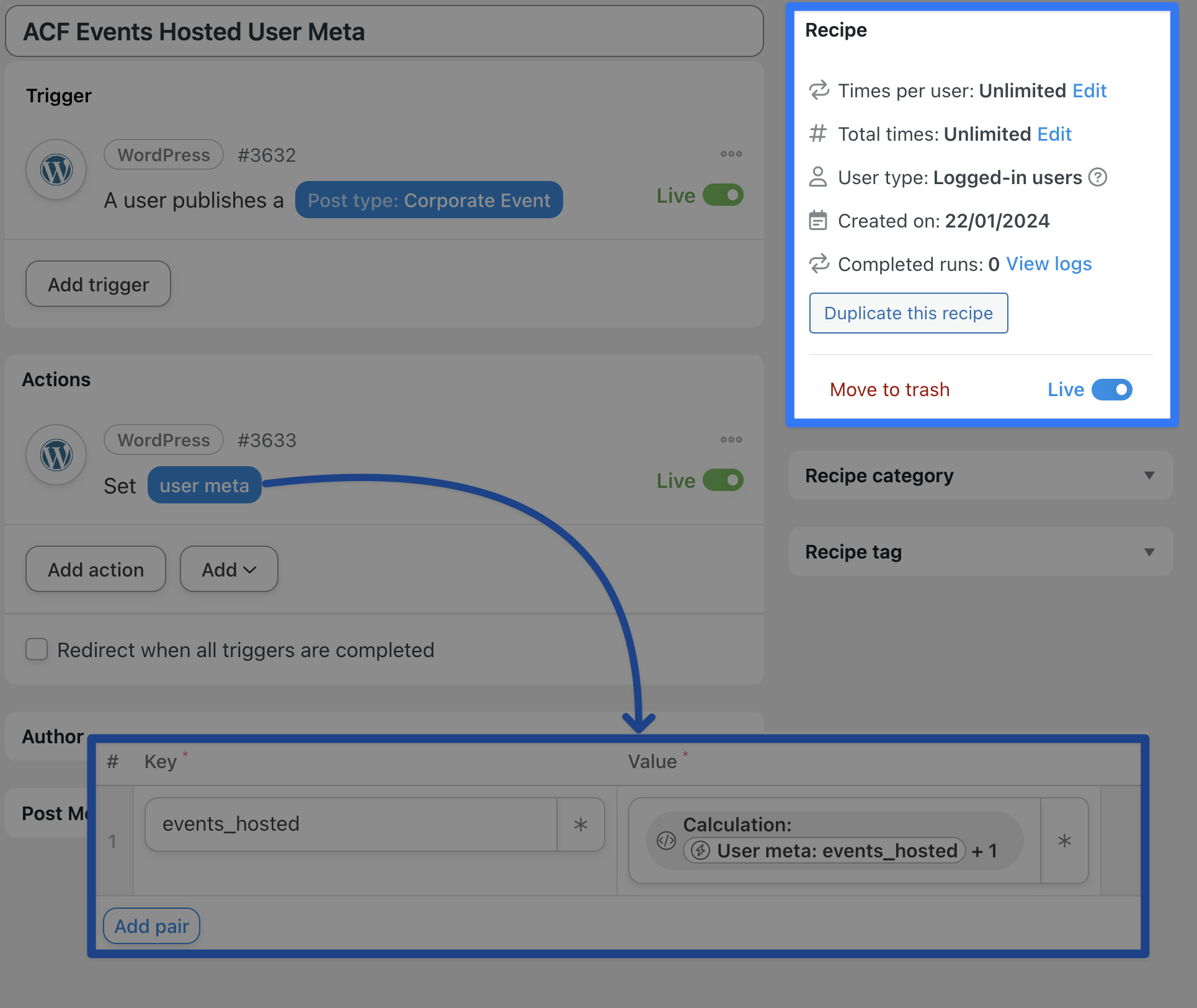The image size is (1197, 1008).
Task: Check Redirect when all triggers are completed
Action: (x=37, y=650)
